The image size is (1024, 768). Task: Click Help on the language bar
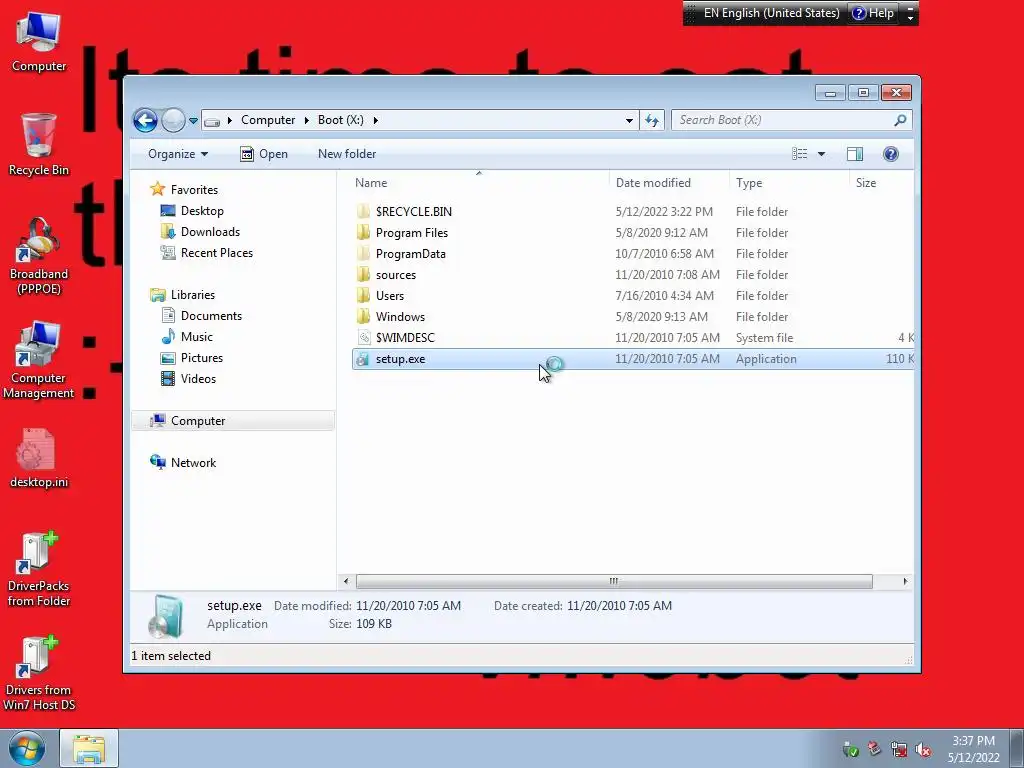tap(873, 13)
